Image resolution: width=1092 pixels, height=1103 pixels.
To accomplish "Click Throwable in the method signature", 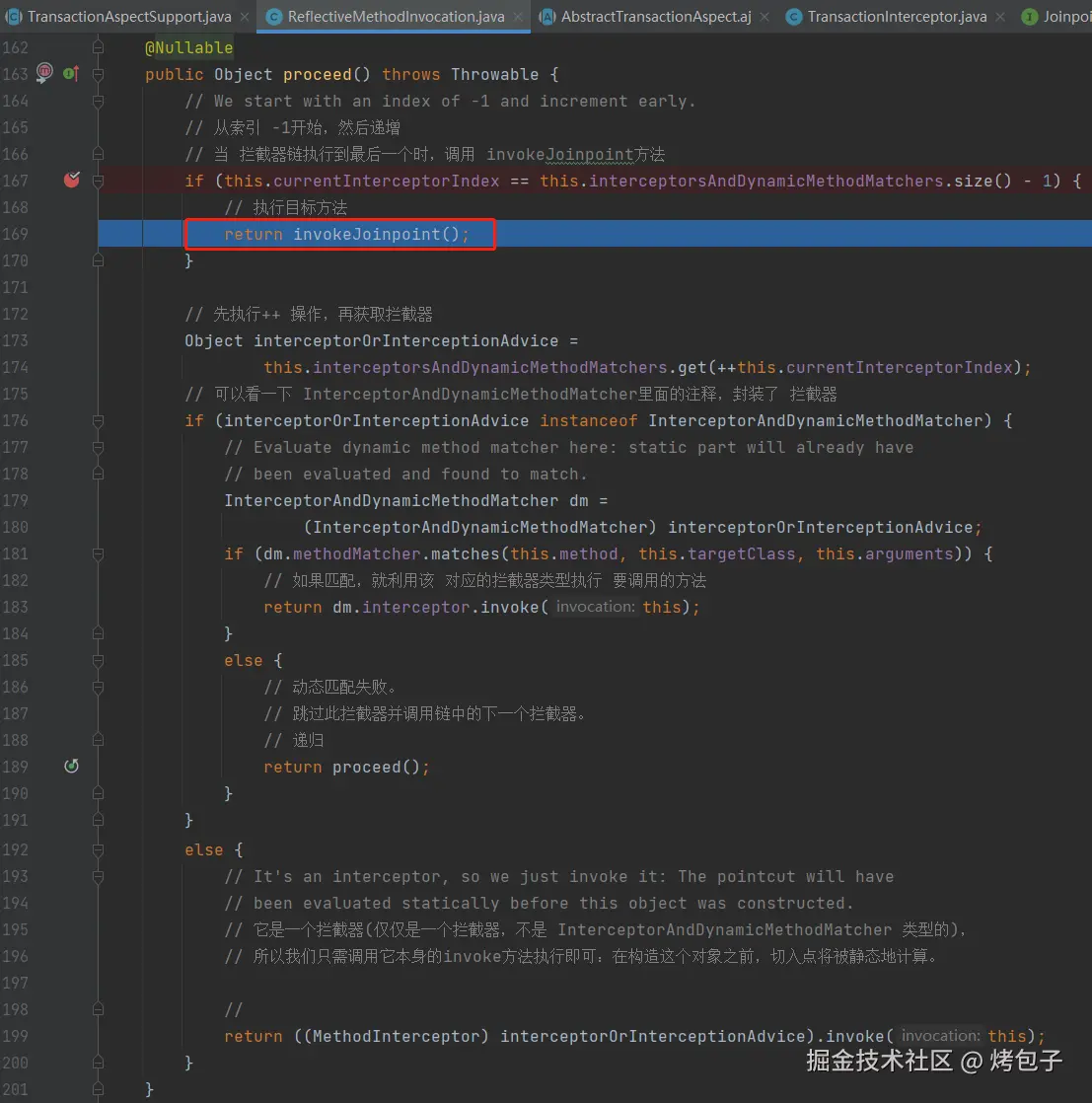I will [x=494, y=75].
